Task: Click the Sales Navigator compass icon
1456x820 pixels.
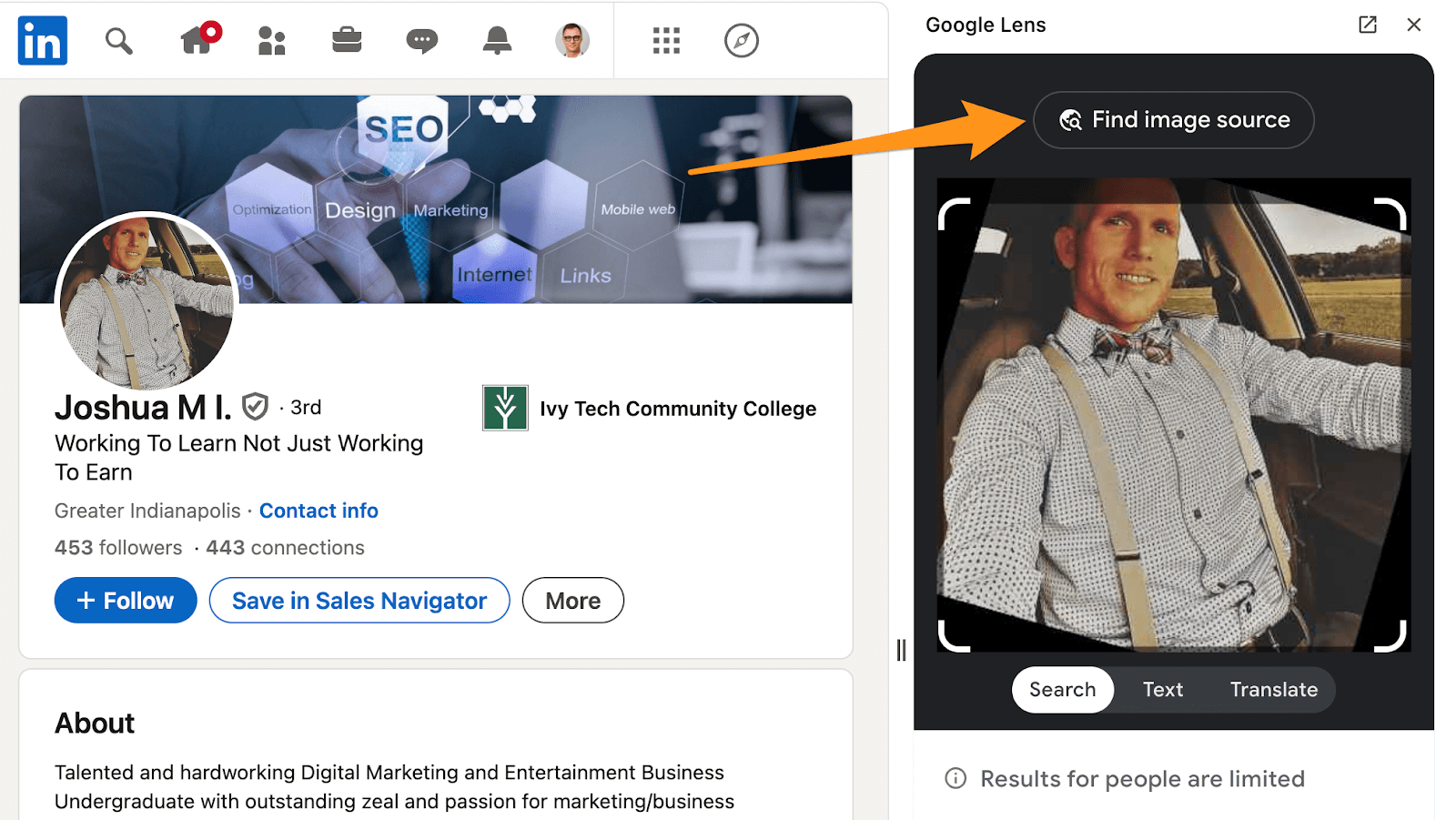Action: coord(741,41)
